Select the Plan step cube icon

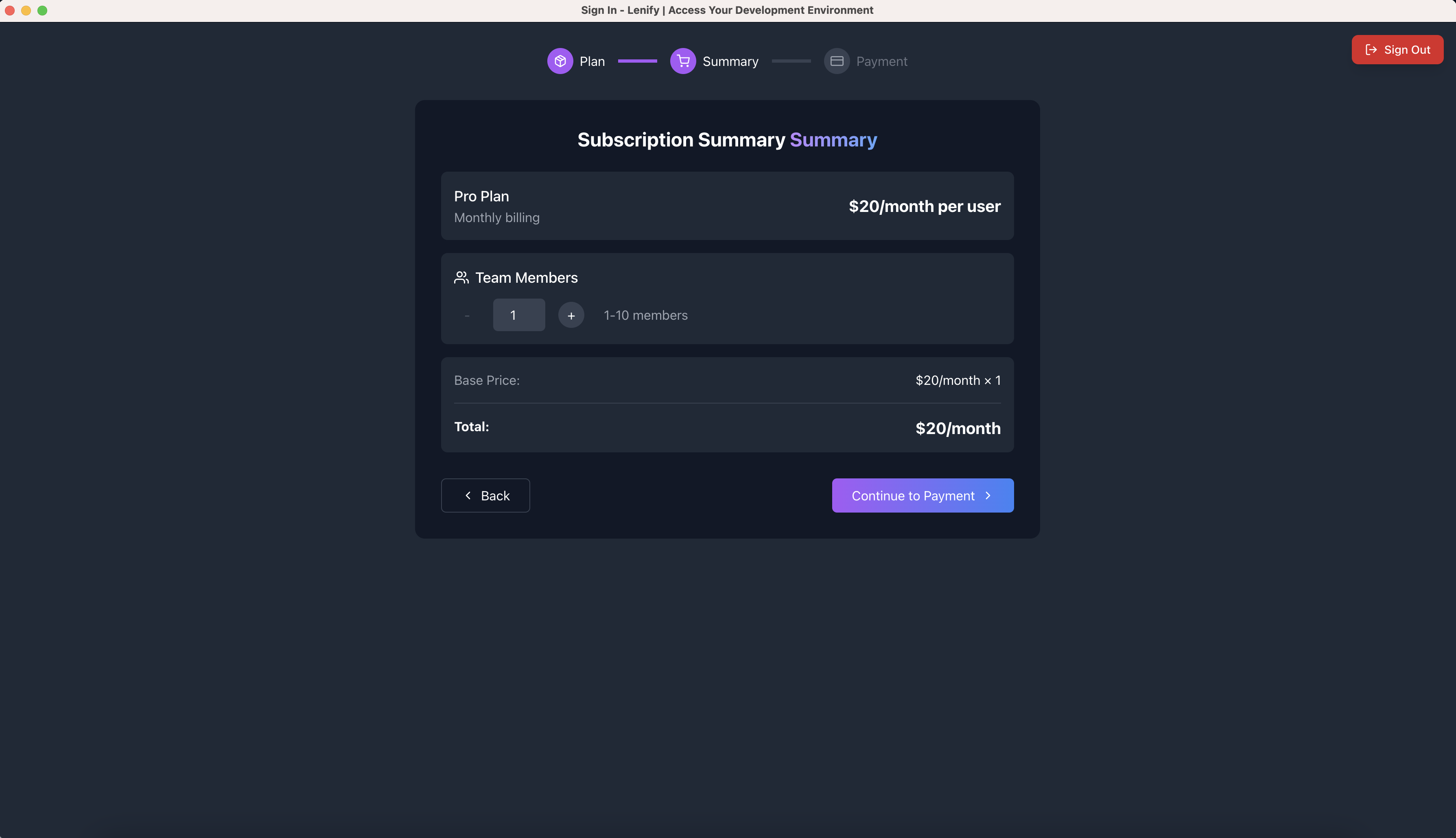click(x=560, y=61)
